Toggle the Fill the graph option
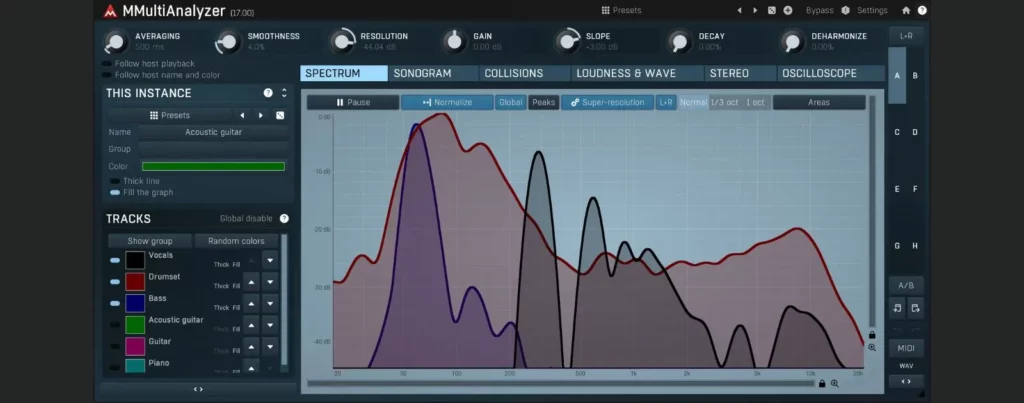 pyautogui.click(x=115, y=192)
